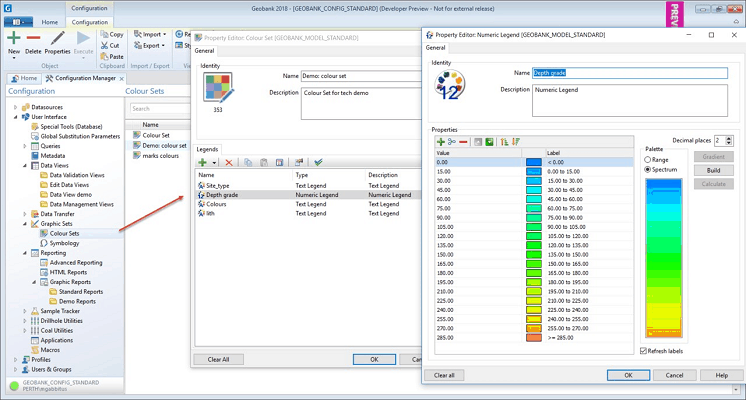Click the colour swatch for value 285.00
This screenshot has width=746, height=400.
pos(533,338)
